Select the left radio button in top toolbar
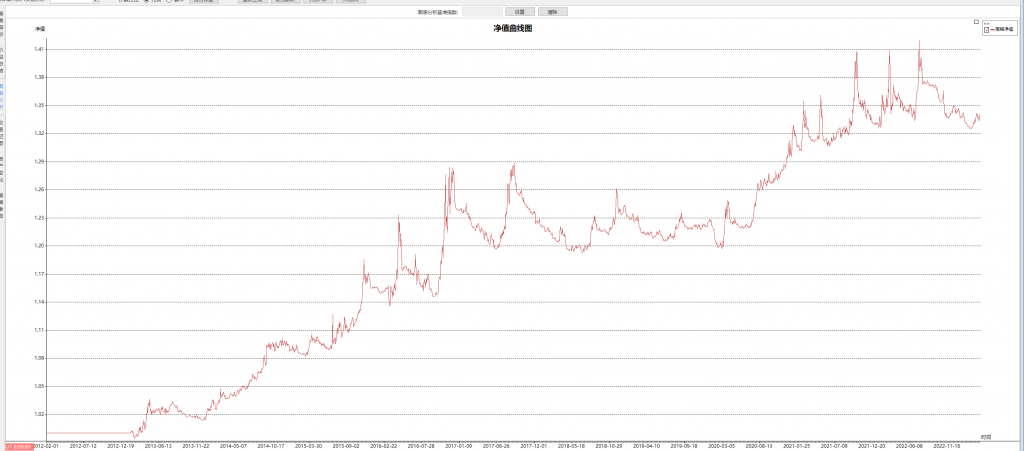Image resolution: width=1024 pixels, height=451 pixels. coord(146,1)
